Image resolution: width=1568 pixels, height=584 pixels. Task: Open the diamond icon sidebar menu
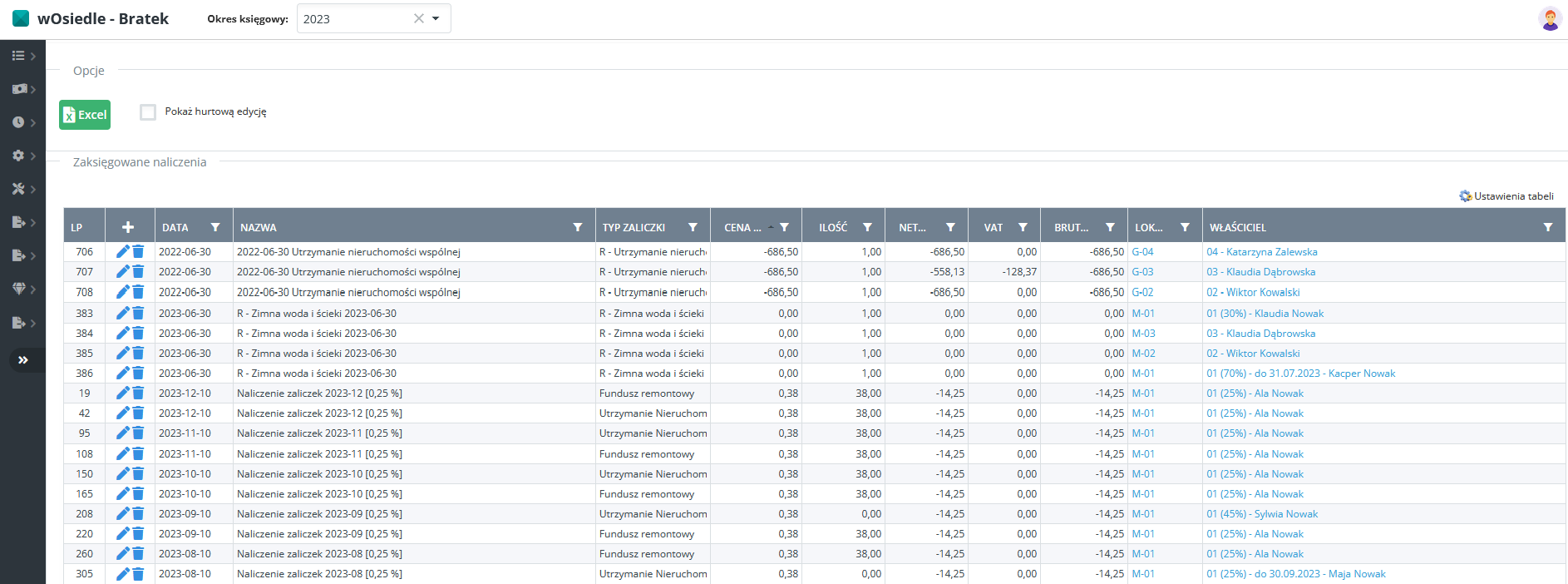[19, 289]
